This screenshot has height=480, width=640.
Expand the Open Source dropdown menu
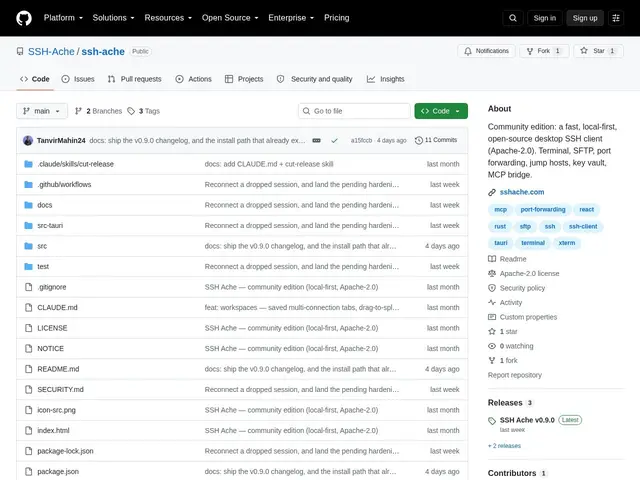230,18
